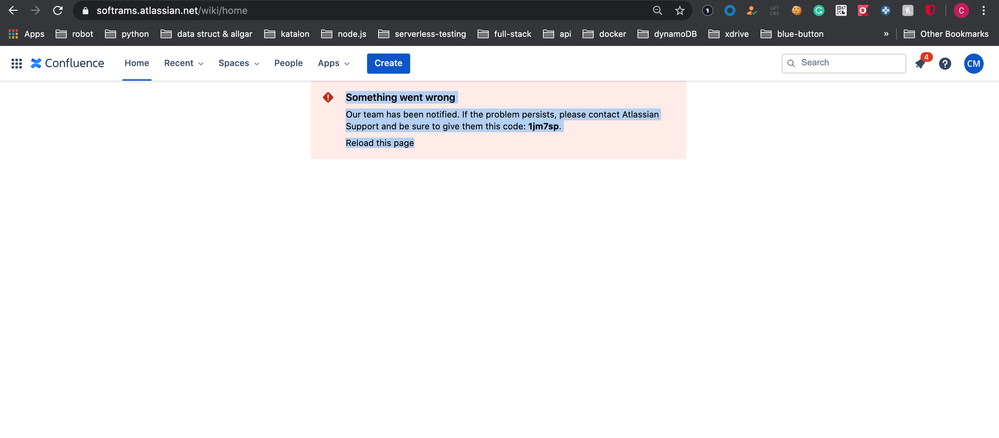Open the node.js bookmark folder
Screen dimensions: 999x438
[x=344, y=34]
